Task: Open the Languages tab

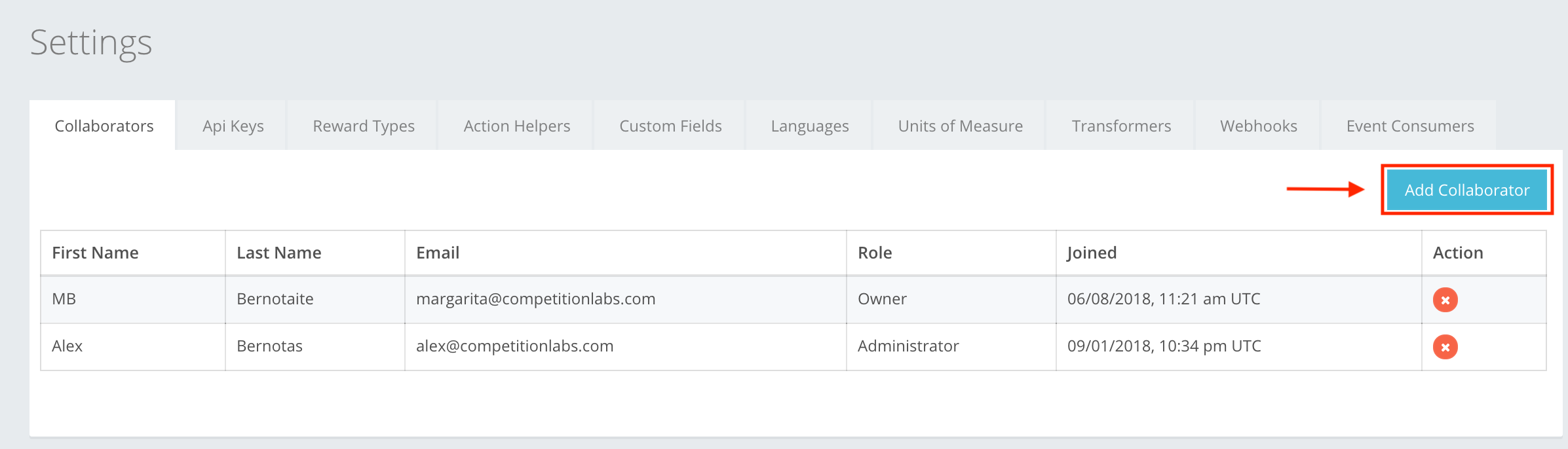Action: [x=809, y=126]
